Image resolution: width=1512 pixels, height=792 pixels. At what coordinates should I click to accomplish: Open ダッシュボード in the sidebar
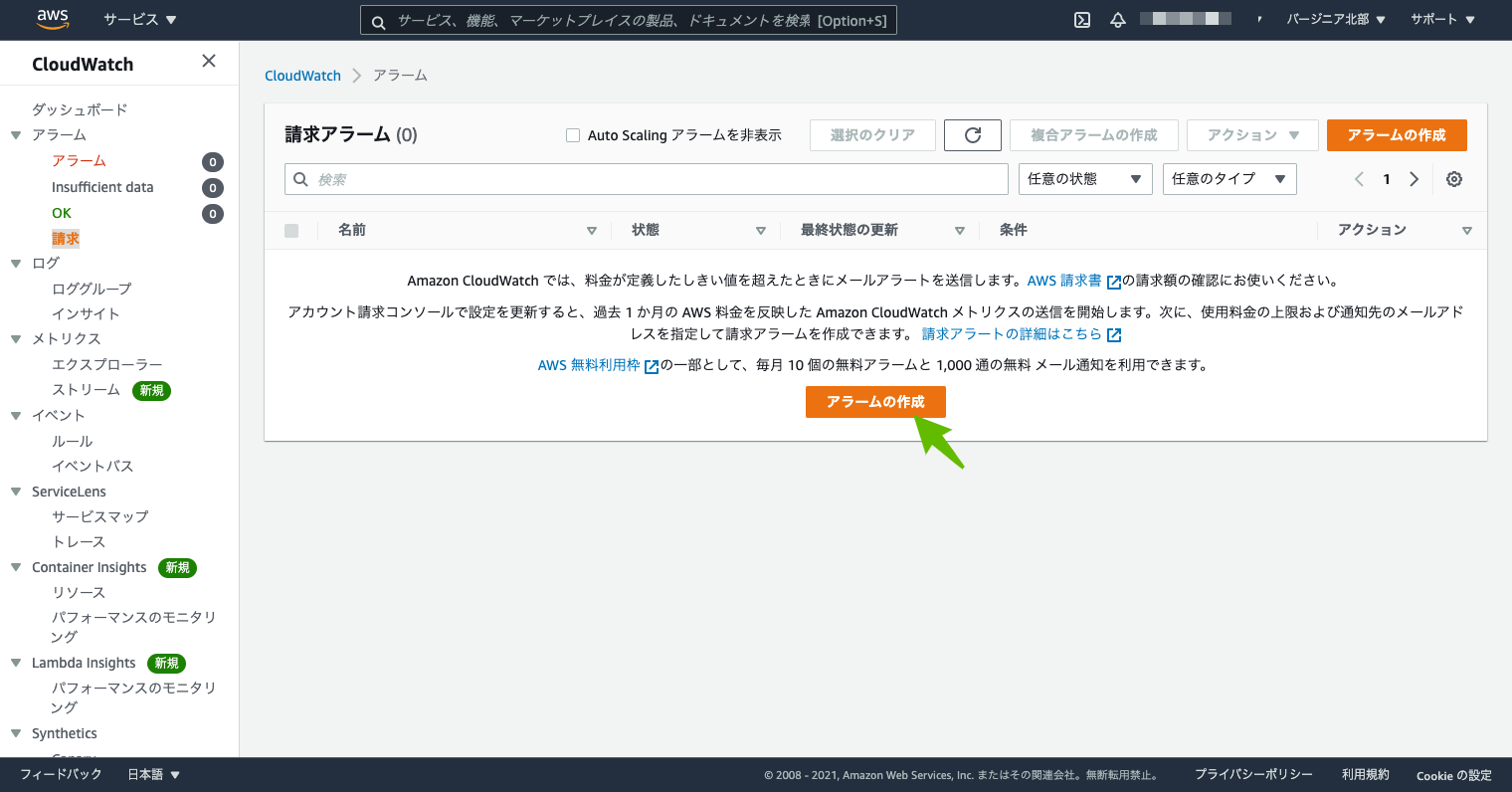tap(80, 109)
